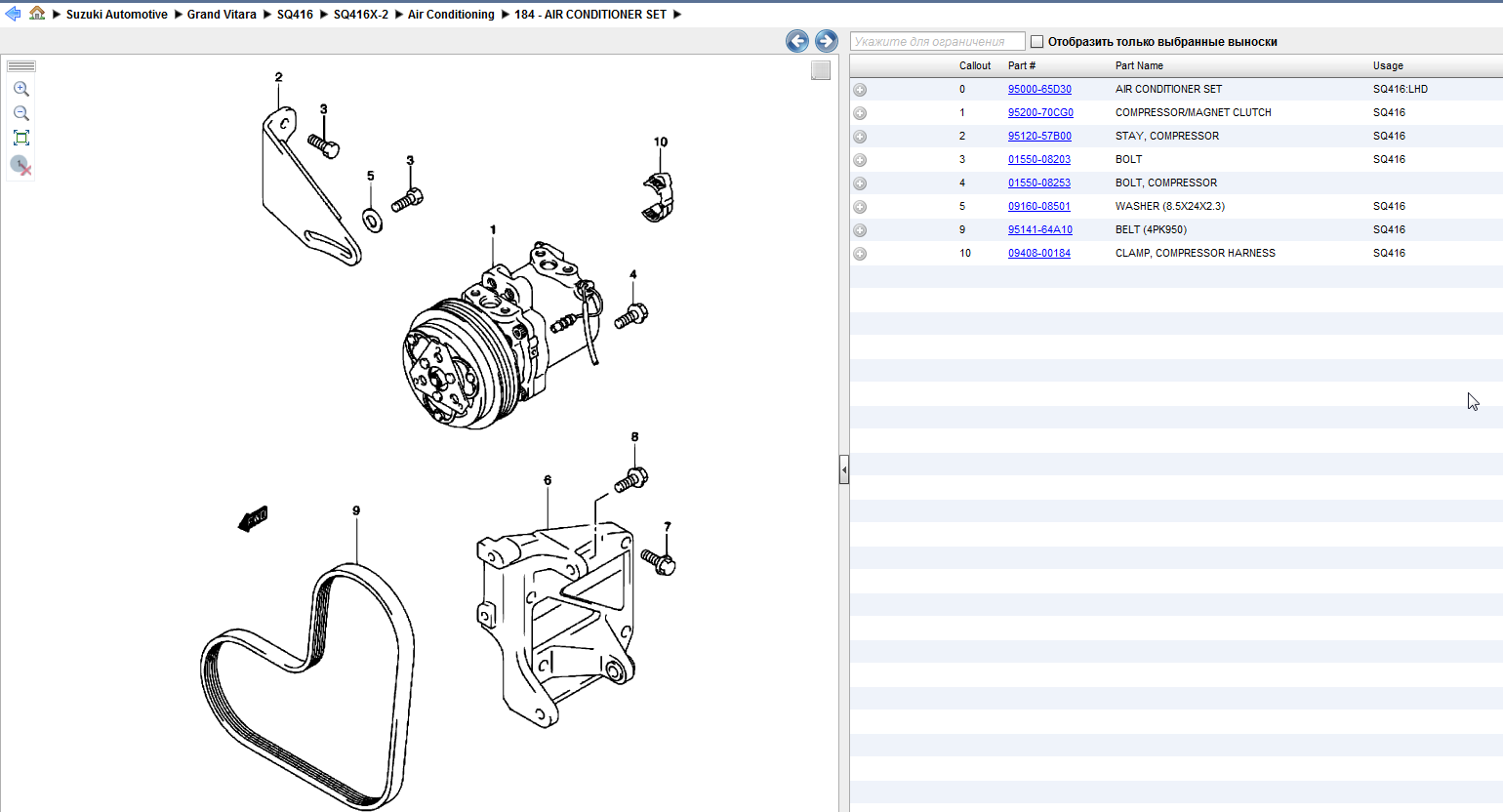Expand arrow after Air Conditioning breadcrumb
Image resolution: width=1503 pixels, height=812 pixels.
click(506, 15)
